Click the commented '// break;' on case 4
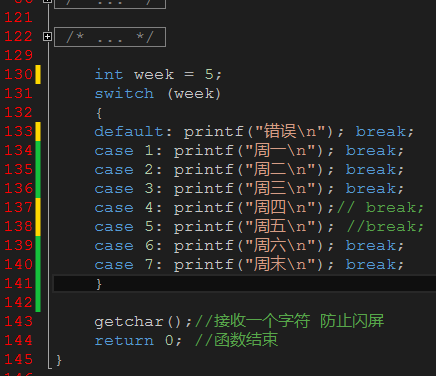 tap(380, 208)
